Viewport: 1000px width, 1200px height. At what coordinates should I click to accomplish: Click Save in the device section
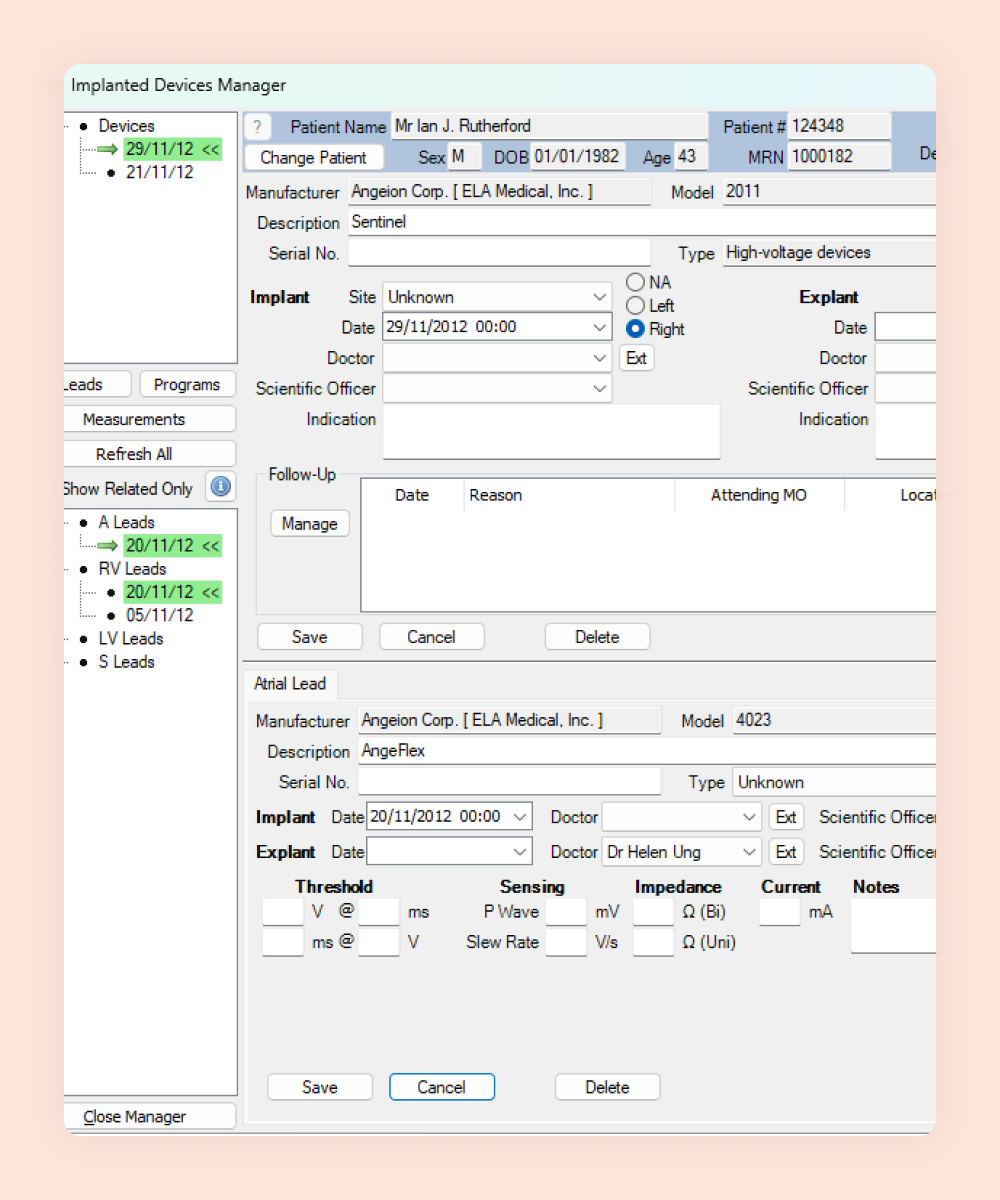pos(310,637)
